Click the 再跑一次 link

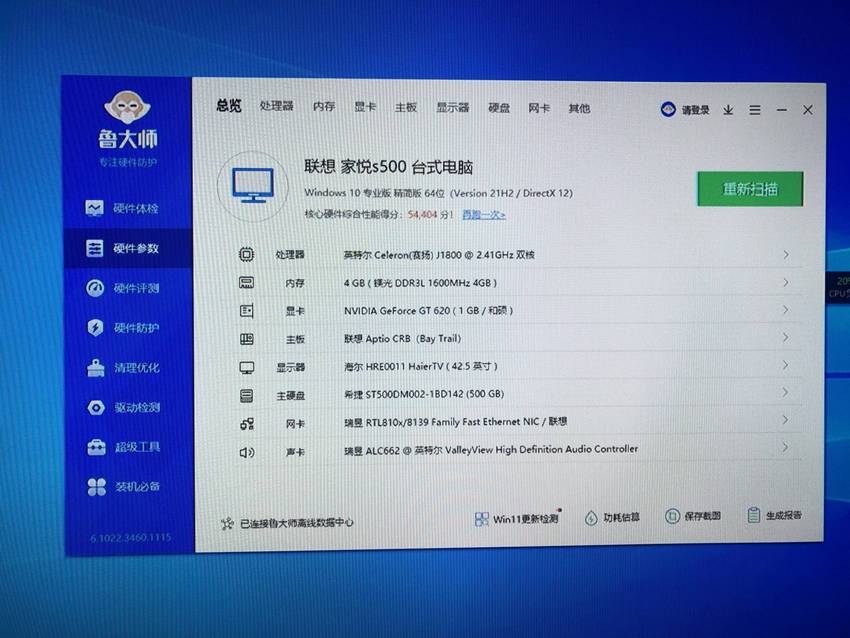(484, 215)
